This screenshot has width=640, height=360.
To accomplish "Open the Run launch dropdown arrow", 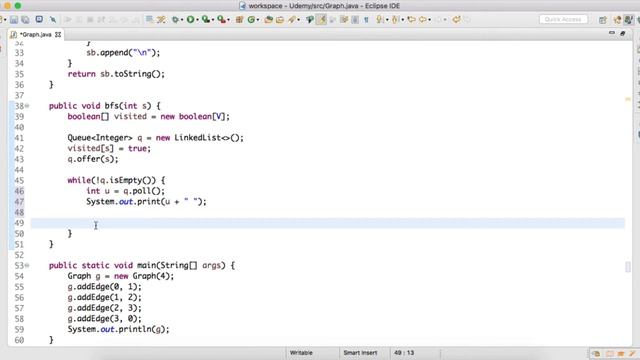I will pos(197,20).
